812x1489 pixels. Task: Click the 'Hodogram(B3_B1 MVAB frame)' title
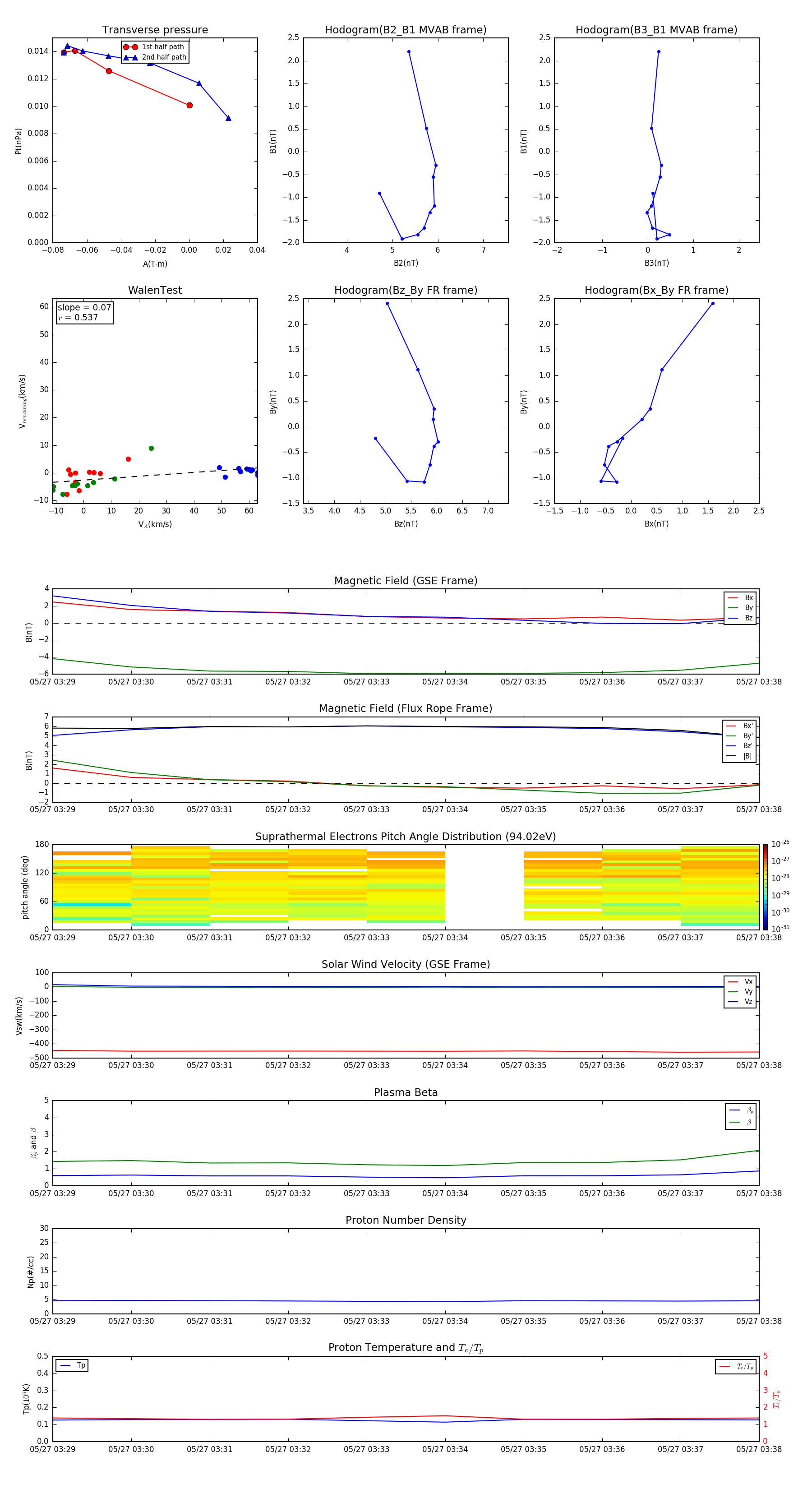pos(656,30)
